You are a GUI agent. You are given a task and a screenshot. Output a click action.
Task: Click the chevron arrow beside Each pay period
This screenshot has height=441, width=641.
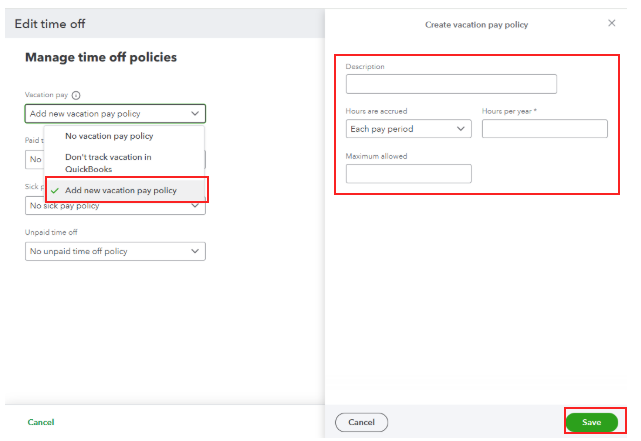(x=461, y=129)
